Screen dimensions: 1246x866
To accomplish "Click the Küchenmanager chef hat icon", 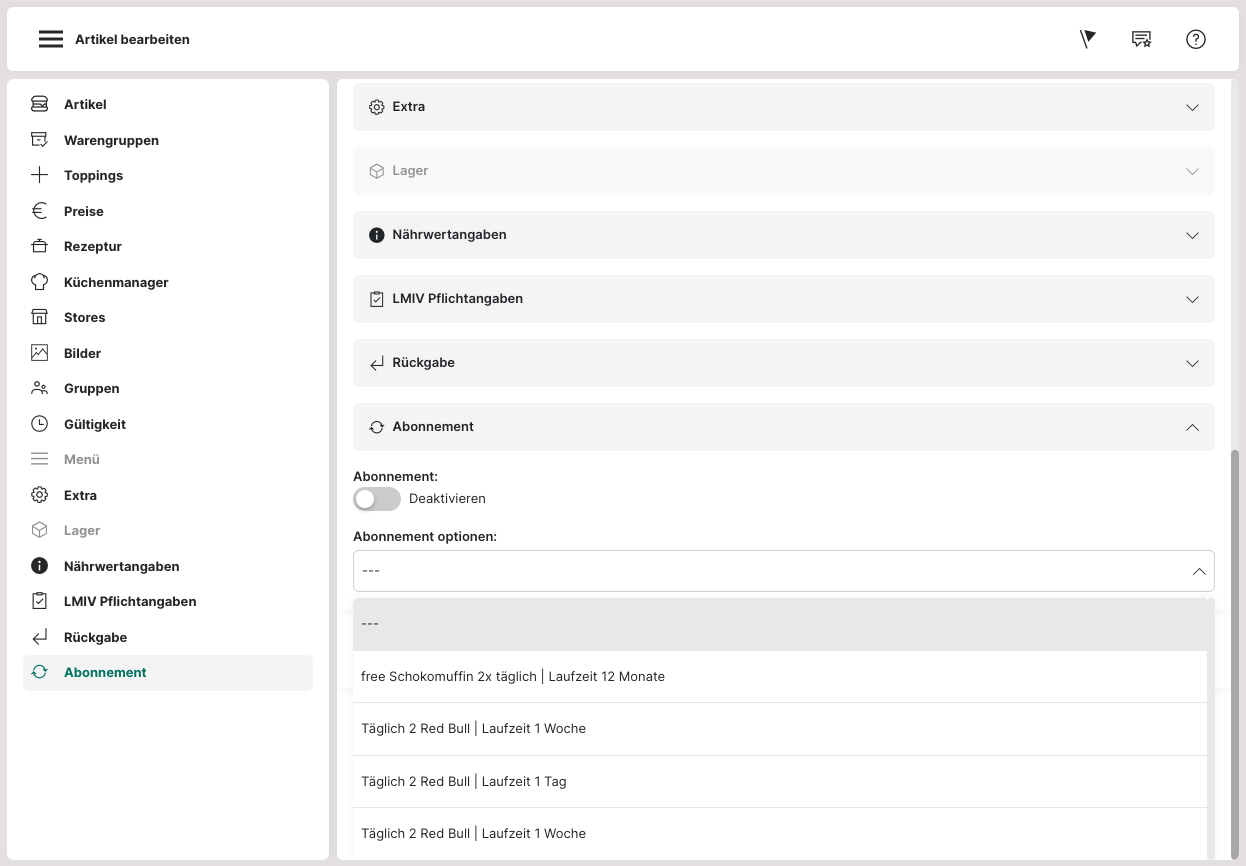I will point(39,282).
